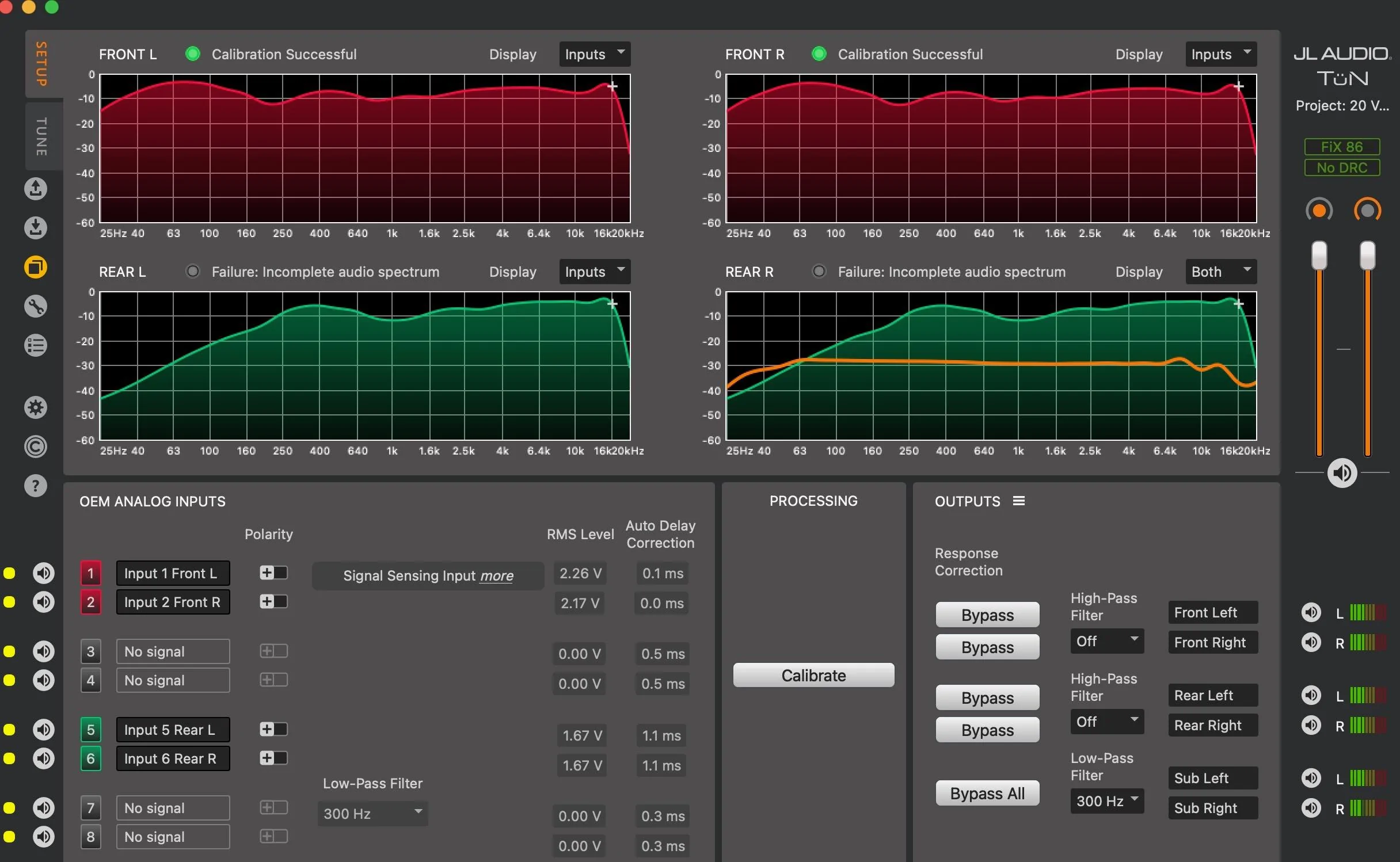Click the master mute speaker below sliders
The image size is (1400, 862).
(x=1342, y=473)
